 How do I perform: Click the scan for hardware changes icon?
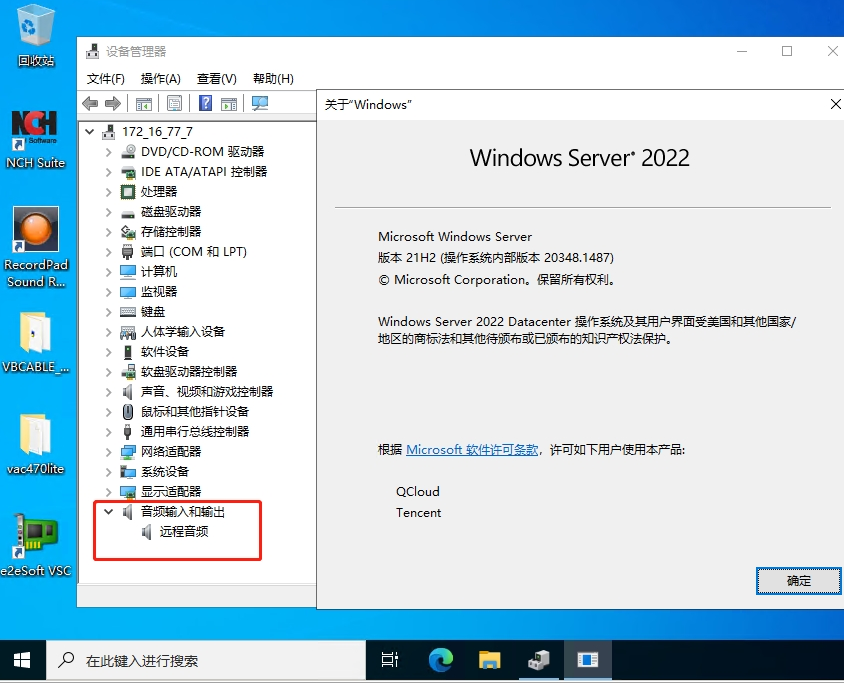pyautogui.click(x=260, y=103)
